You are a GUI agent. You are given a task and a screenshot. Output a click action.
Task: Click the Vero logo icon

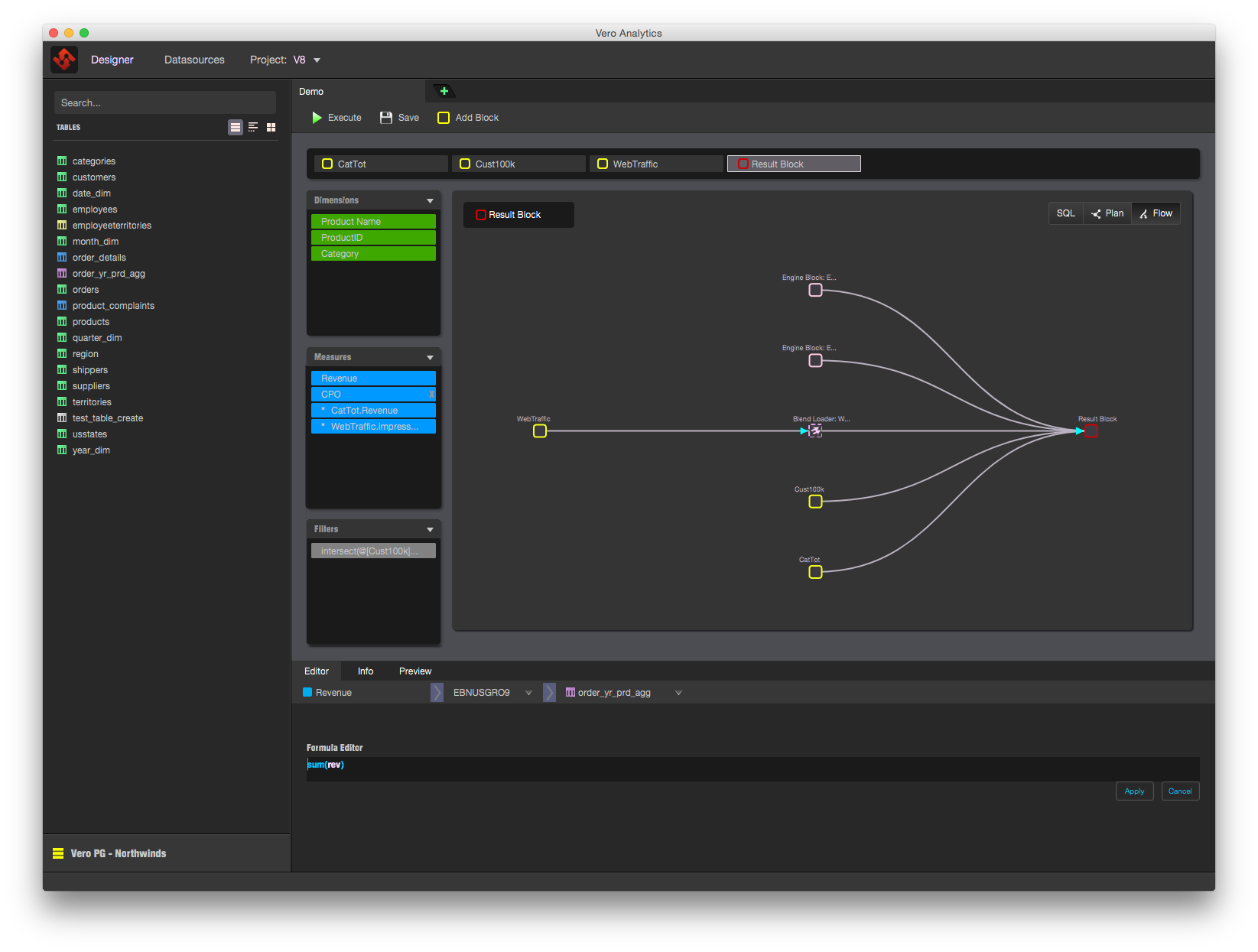[x=64, y=60]
